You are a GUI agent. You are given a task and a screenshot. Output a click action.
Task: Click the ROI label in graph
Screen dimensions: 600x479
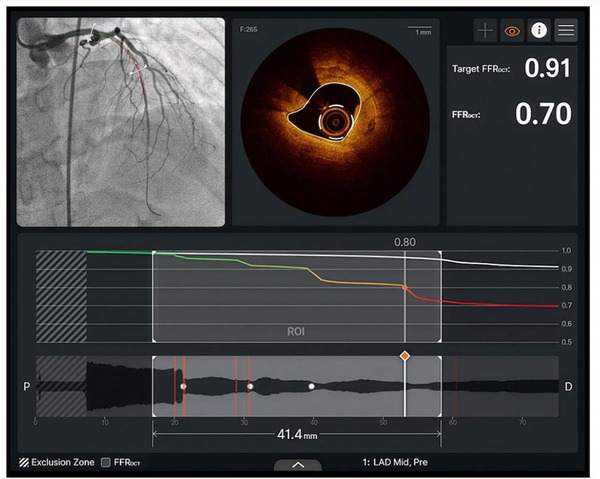(x=296, y=331)
